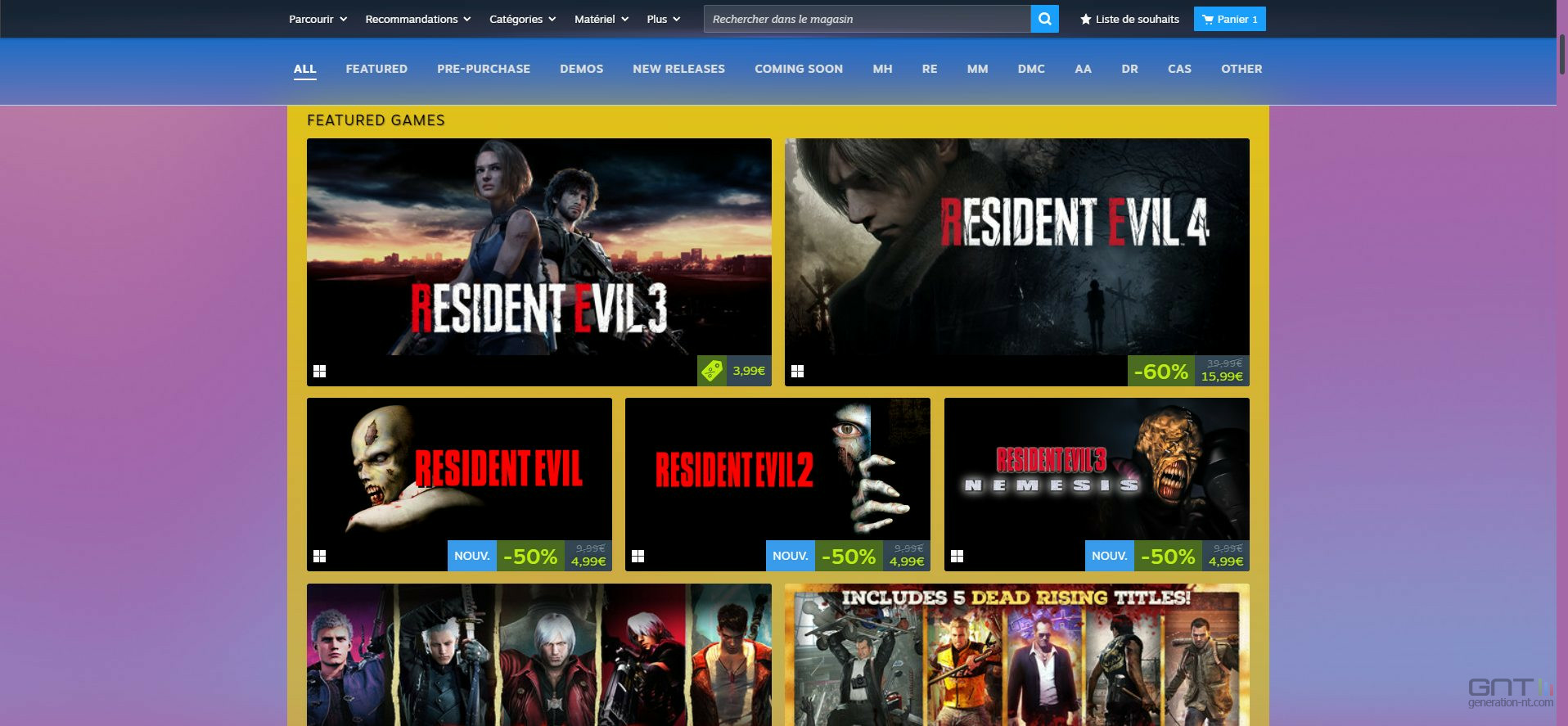Screen dimensions: 1568x726
Task: Expand the Catégories menu
Action: pos(522,19)
